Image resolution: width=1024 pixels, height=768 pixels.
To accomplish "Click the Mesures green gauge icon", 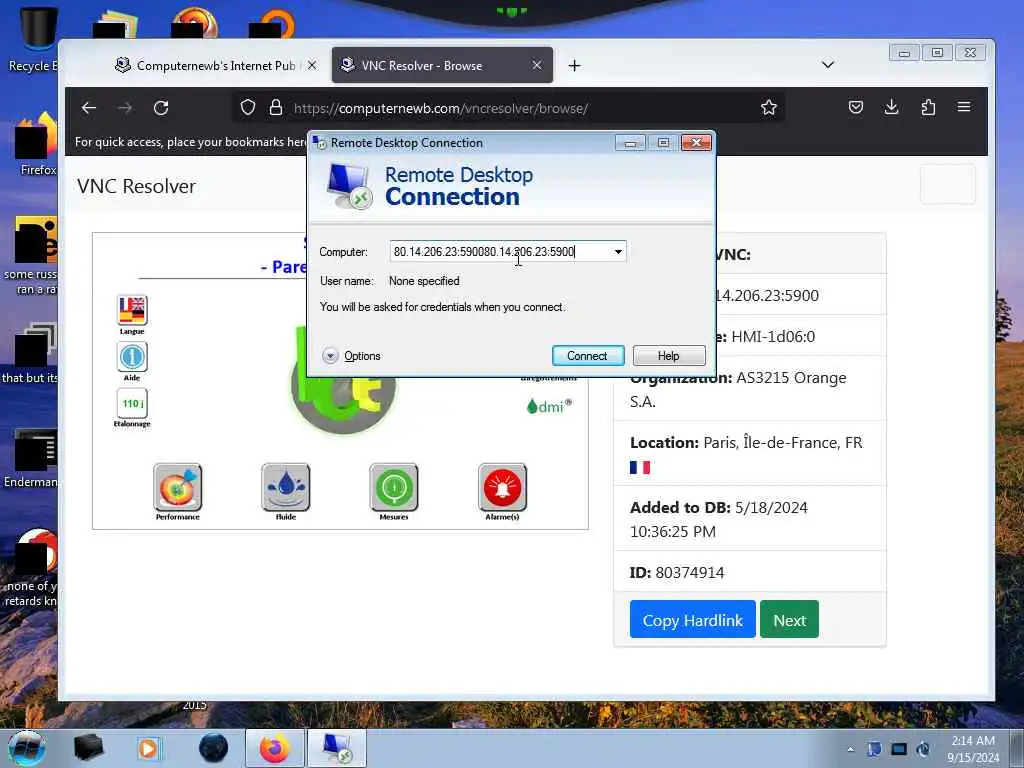I will pos(394,487).
